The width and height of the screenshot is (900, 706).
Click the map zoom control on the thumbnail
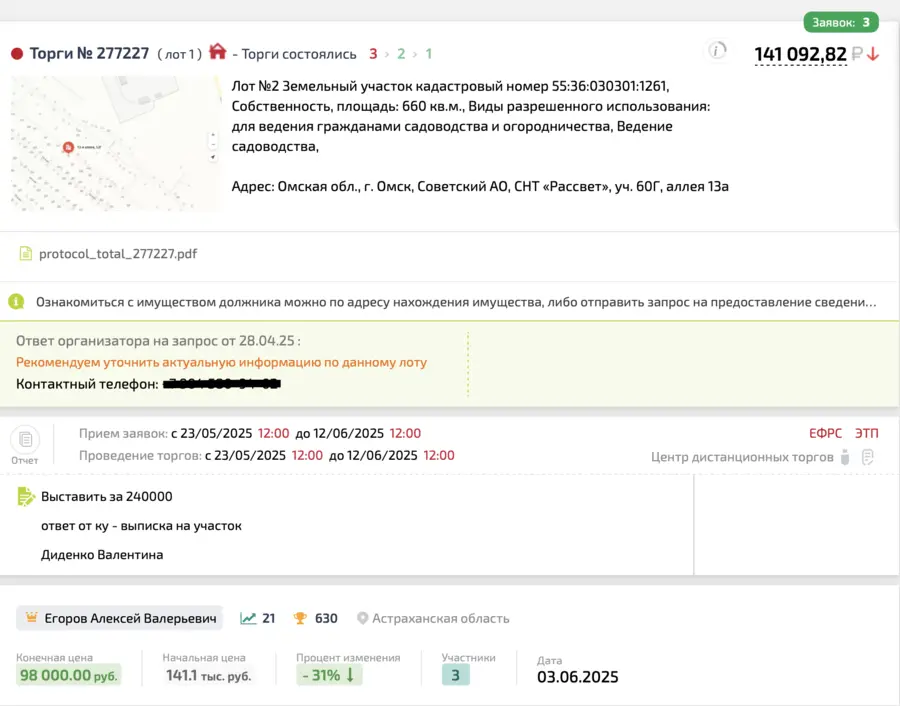click(x=213, y=141)
